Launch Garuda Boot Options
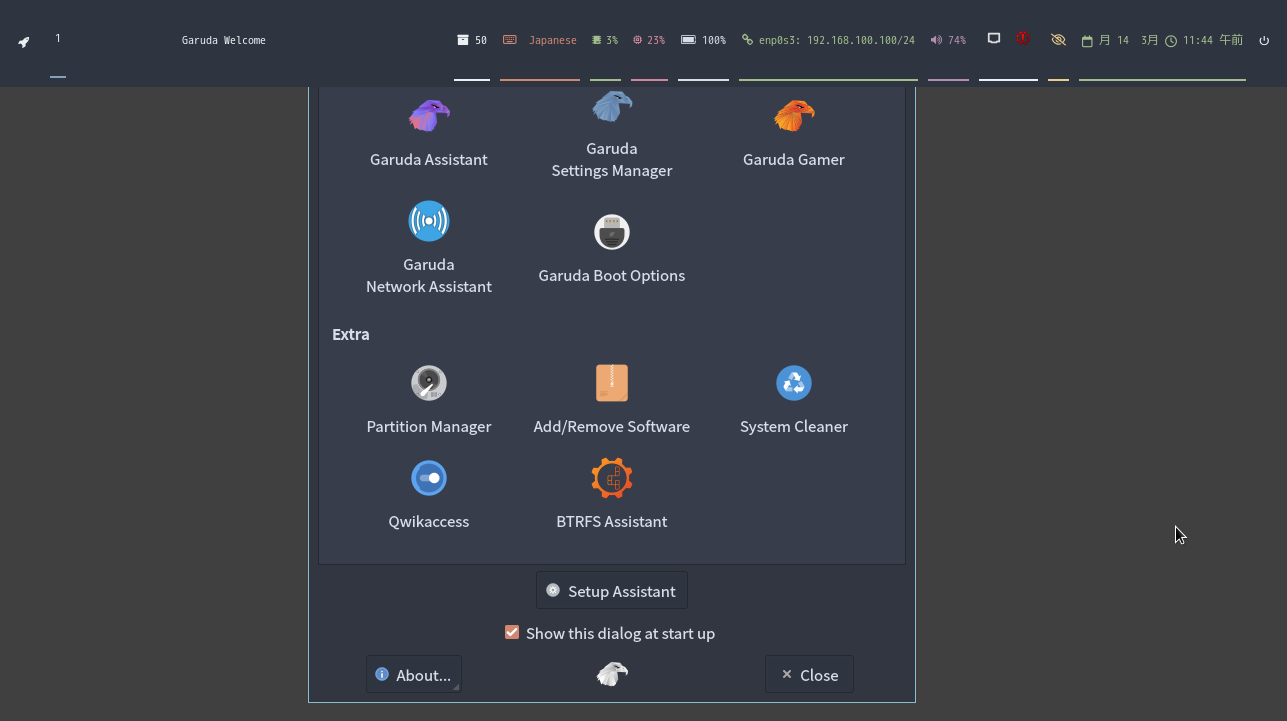Viewport: 1287px width, 721px height. pyautogui.click(x=612, y=248)
